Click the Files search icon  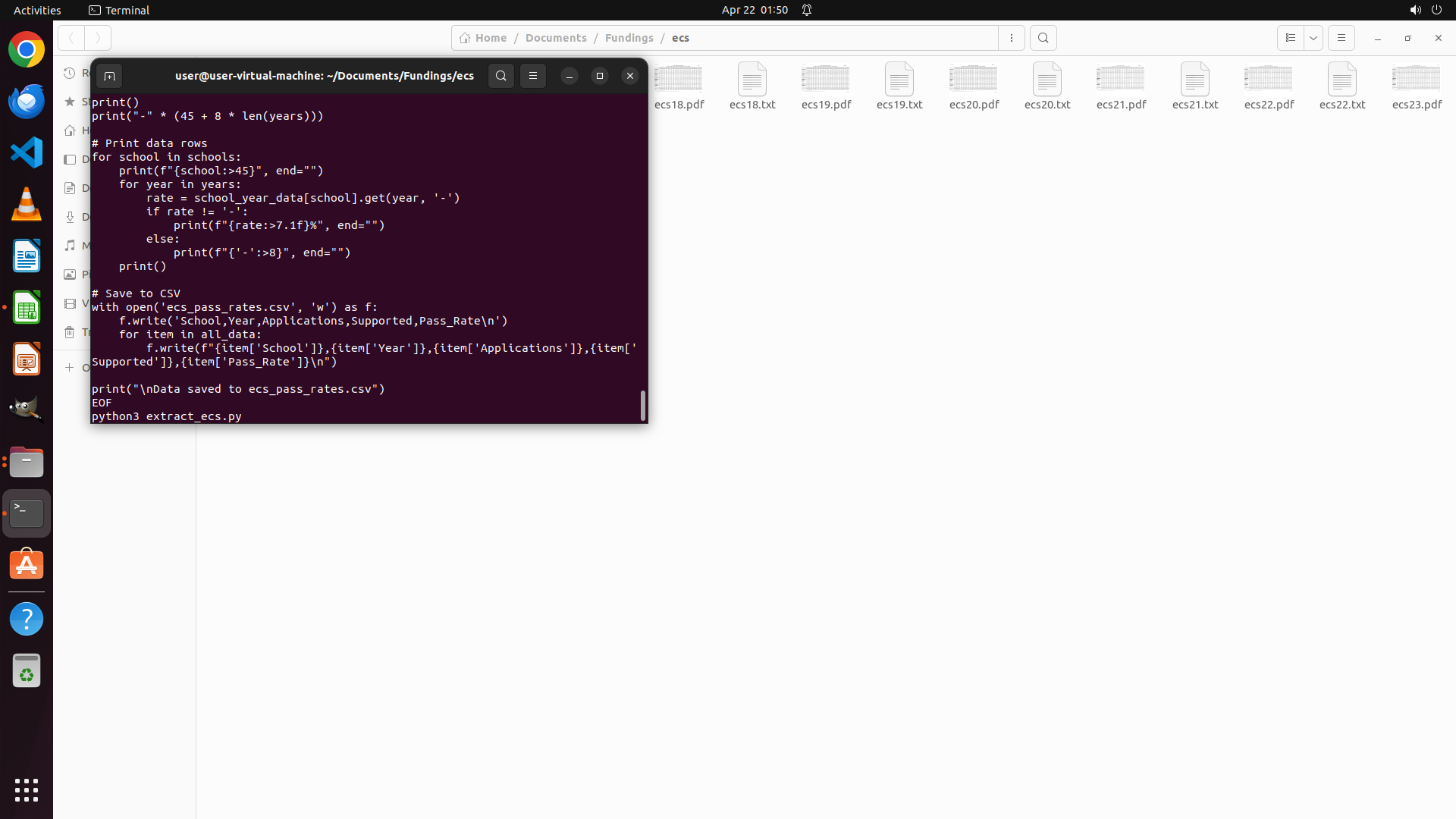pyautogui.click(x=1043, y=38)
